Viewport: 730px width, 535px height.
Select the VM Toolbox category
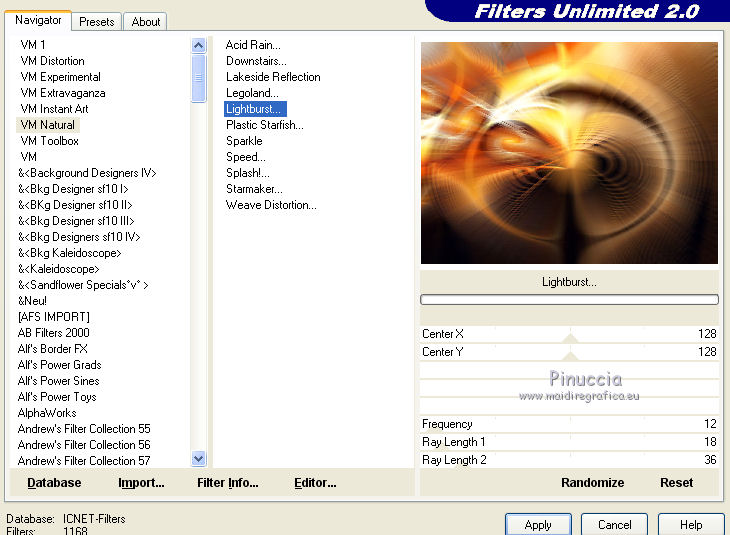[49, 141]
